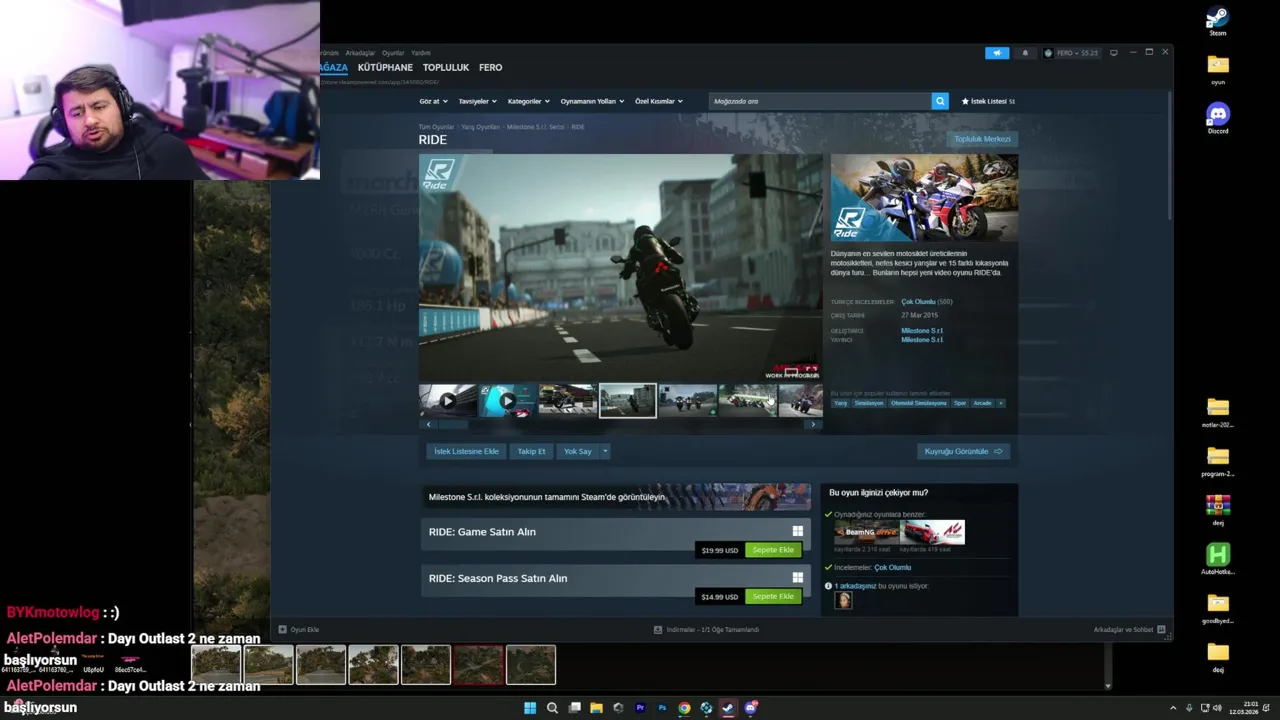Expand the 'Özel Kısımlar' dropdown
1280x720 pixels.
(x=659, y=101)
